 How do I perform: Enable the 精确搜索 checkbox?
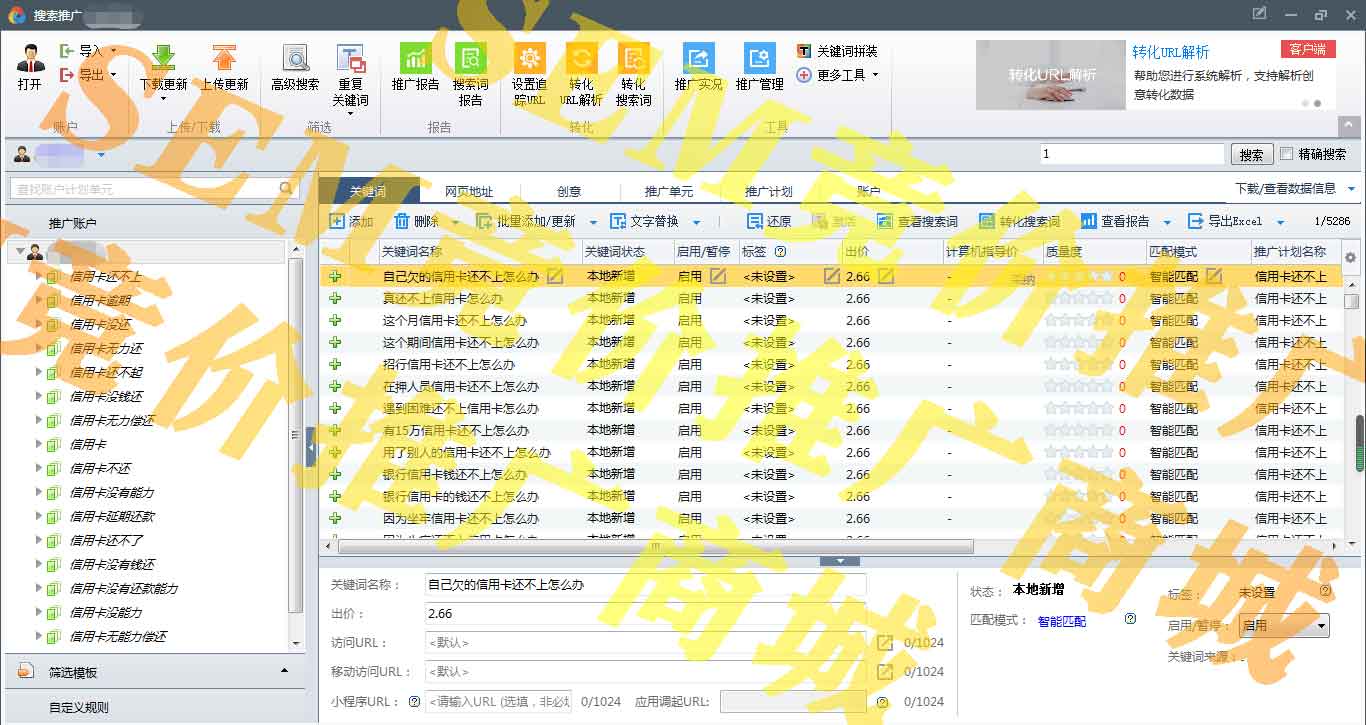(x=1287, y=154)
